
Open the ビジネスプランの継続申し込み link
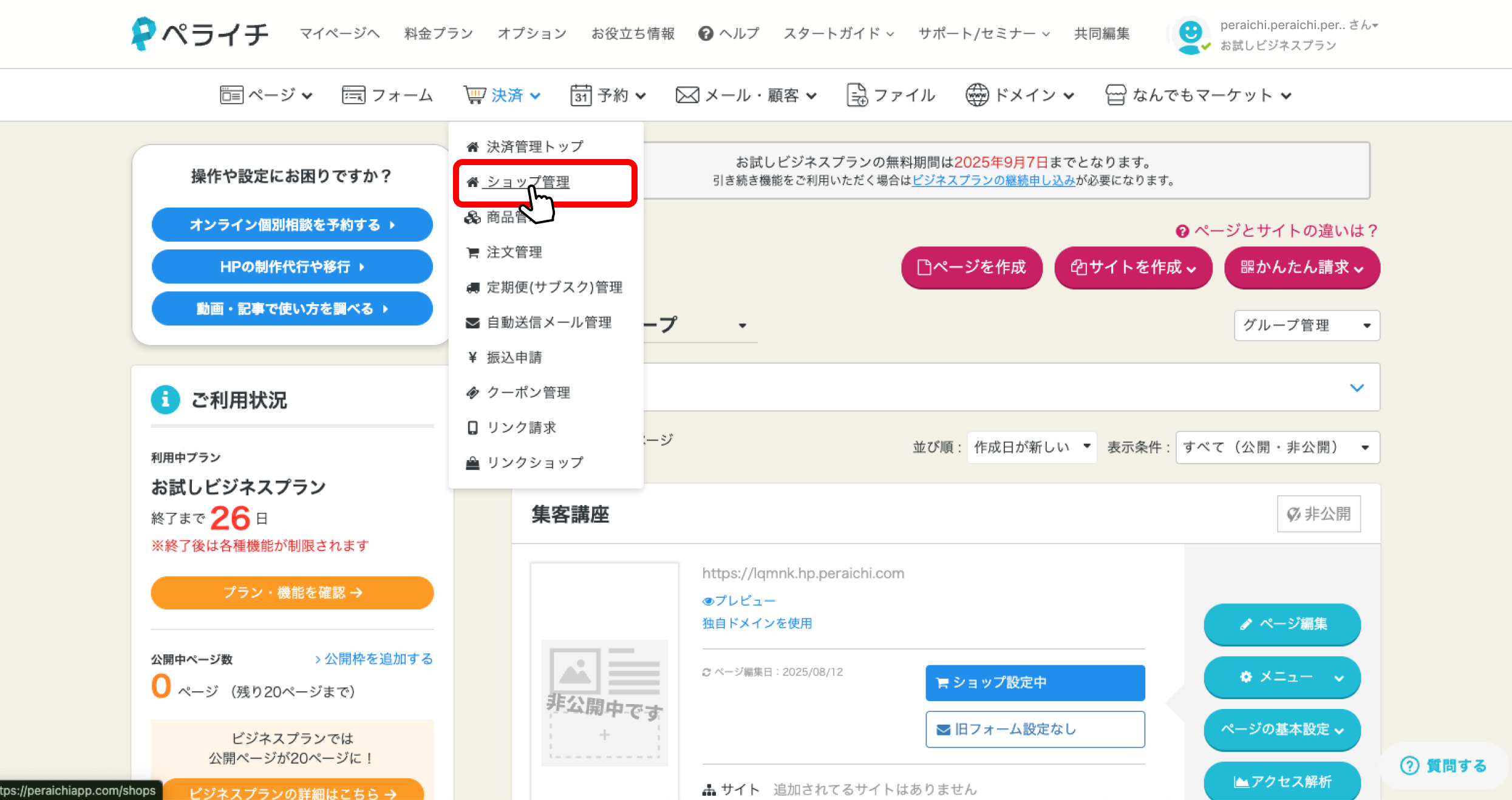point(992,180)
